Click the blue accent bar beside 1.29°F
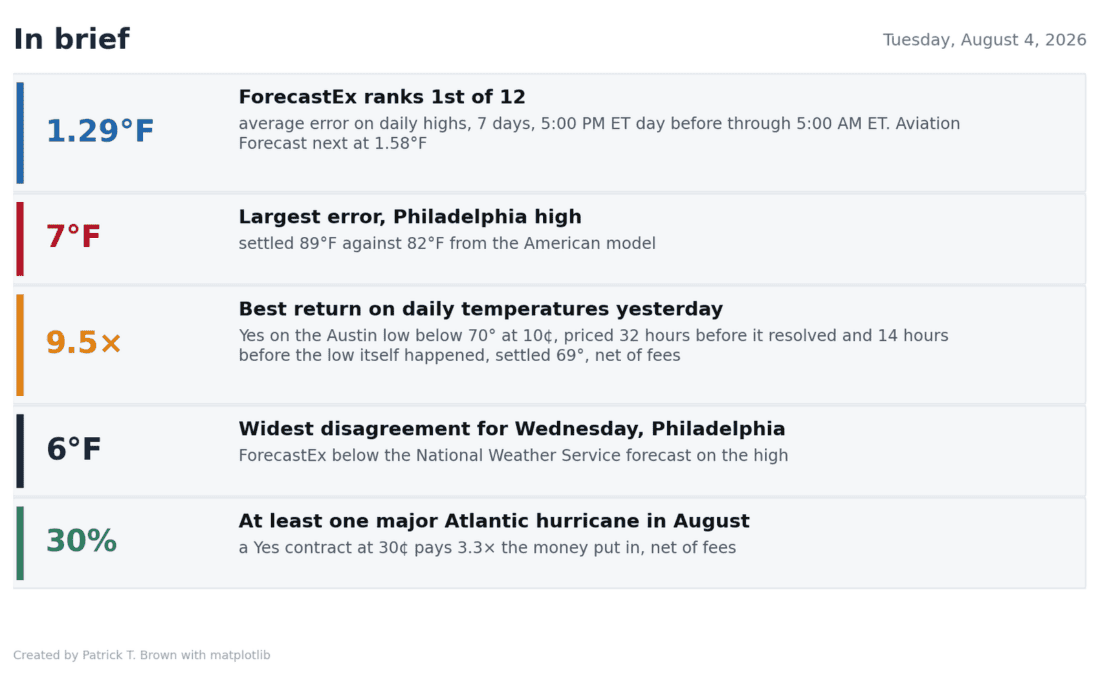The width and height of the screenshot is (1100, 675). point(20,133)
